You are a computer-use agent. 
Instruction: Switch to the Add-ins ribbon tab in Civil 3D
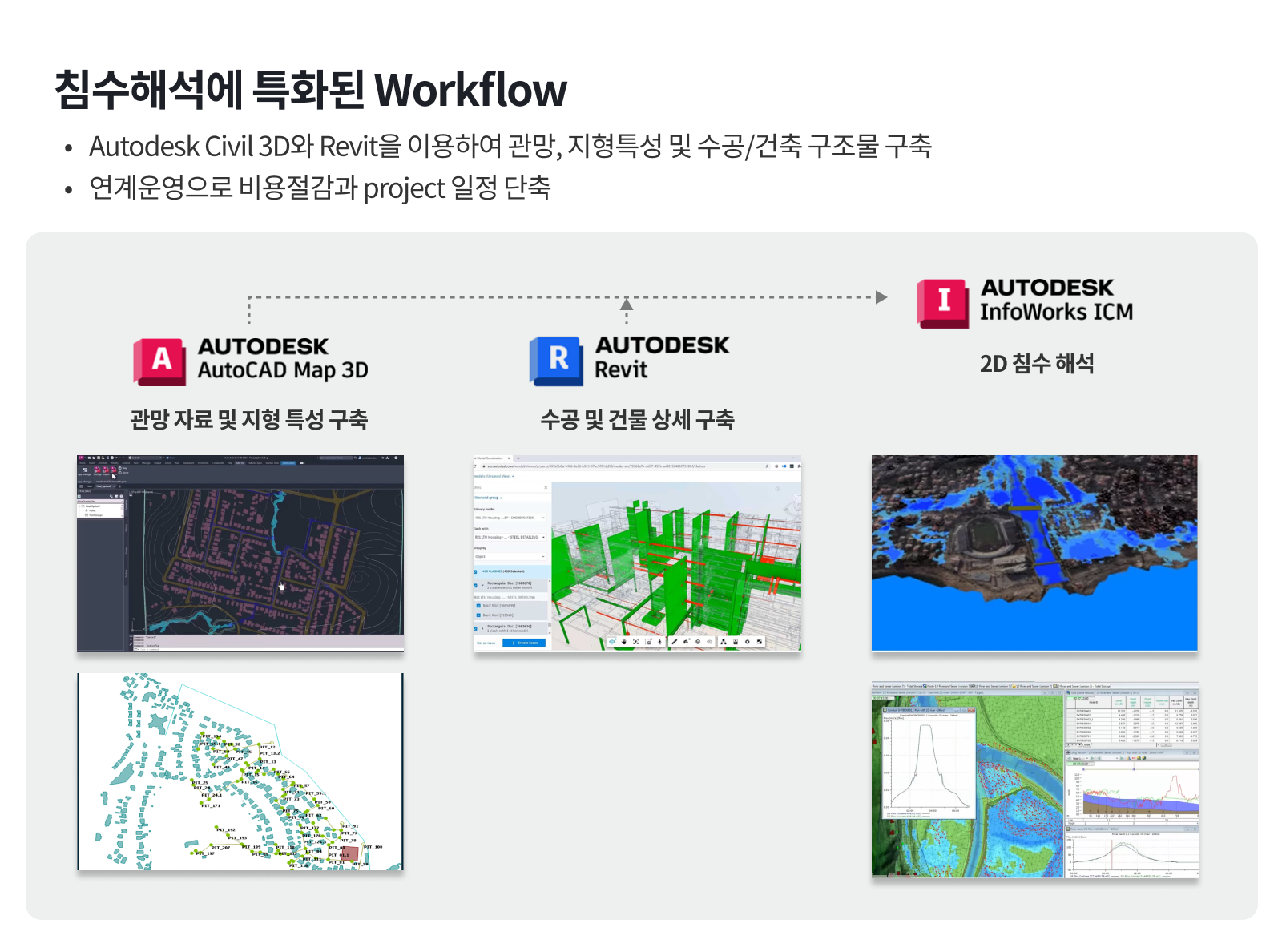pyautogui.click(x=240, y=463)
